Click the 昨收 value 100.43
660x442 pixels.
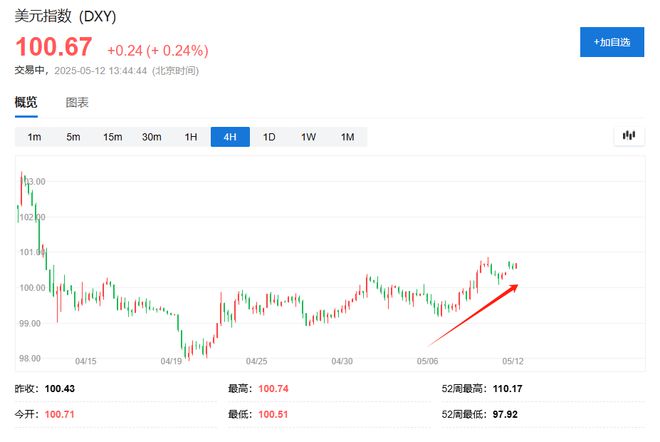pos(60,388)
